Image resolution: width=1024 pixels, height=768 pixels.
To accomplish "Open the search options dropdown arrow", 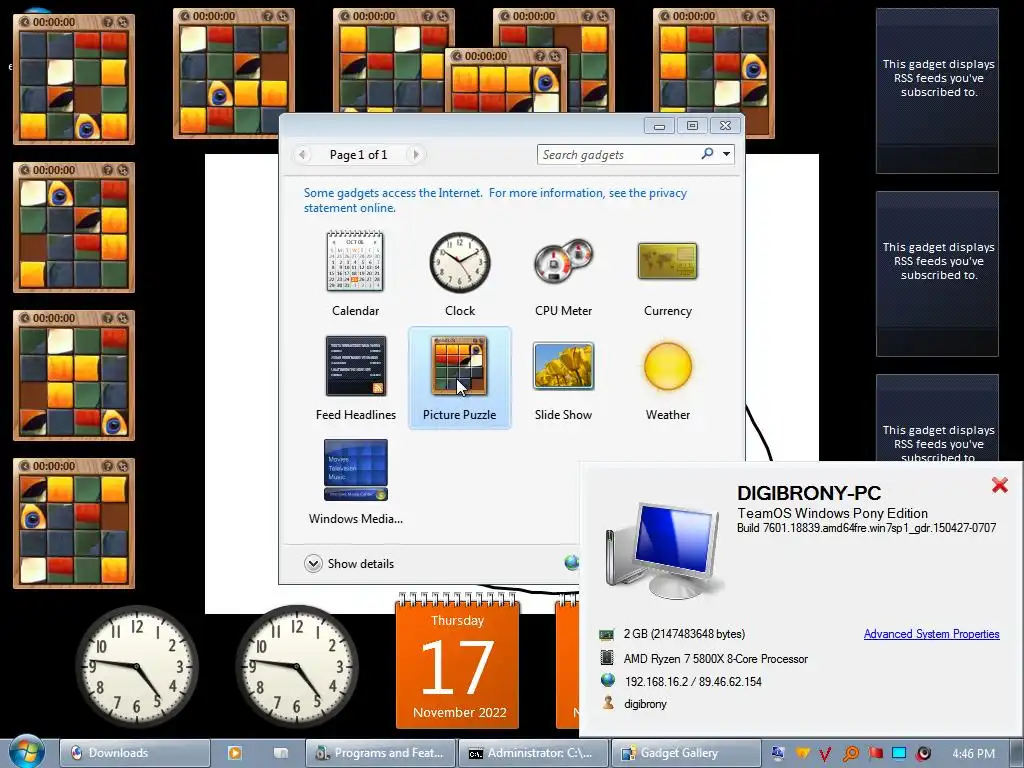I will click(726, 154).
